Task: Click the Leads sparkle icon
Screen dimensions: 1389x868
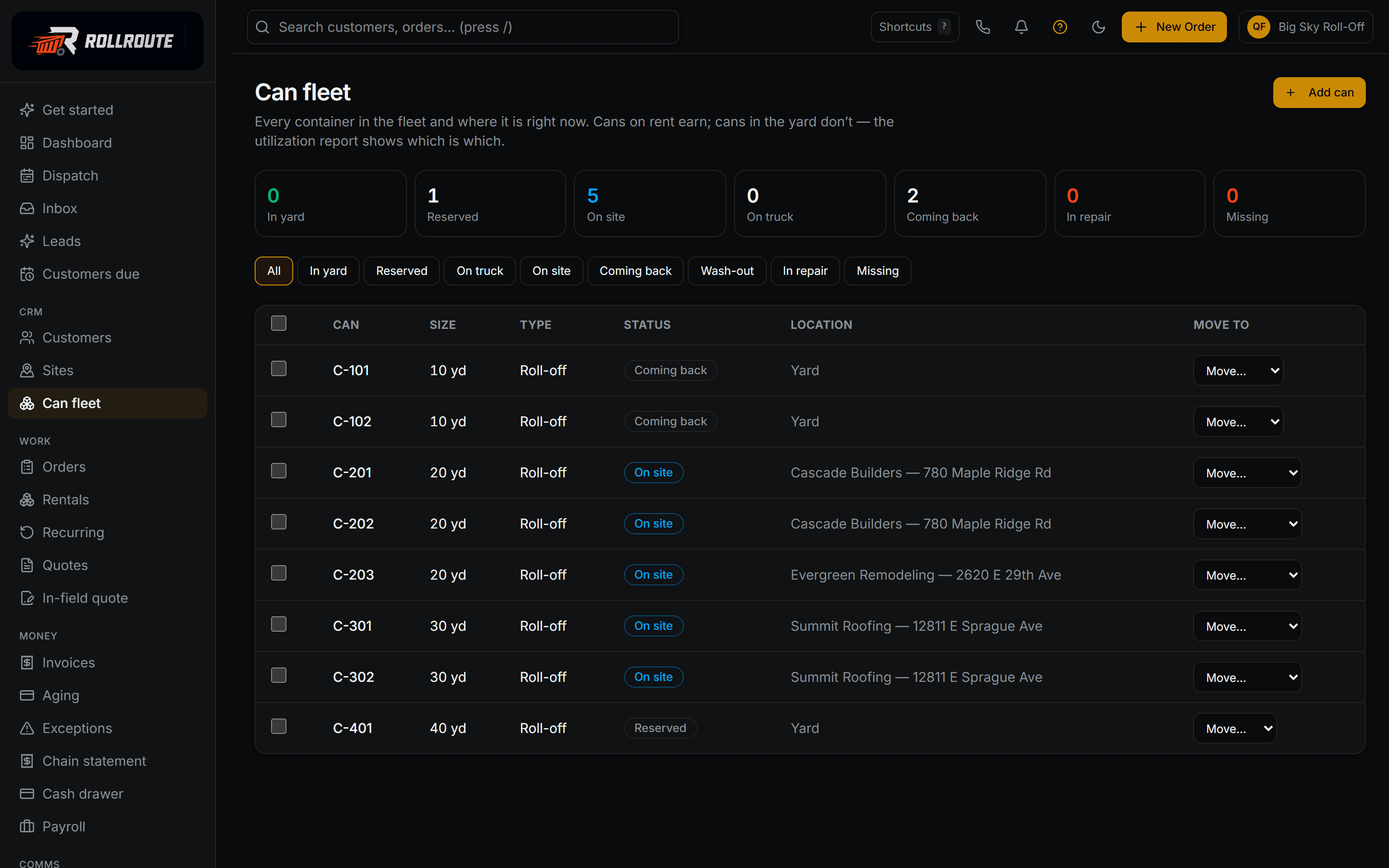Action: point(27,241)
